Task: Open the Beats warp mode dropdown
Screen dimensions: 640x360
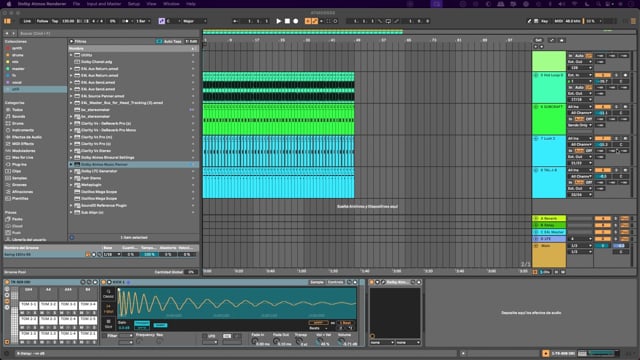Action: 318,328
